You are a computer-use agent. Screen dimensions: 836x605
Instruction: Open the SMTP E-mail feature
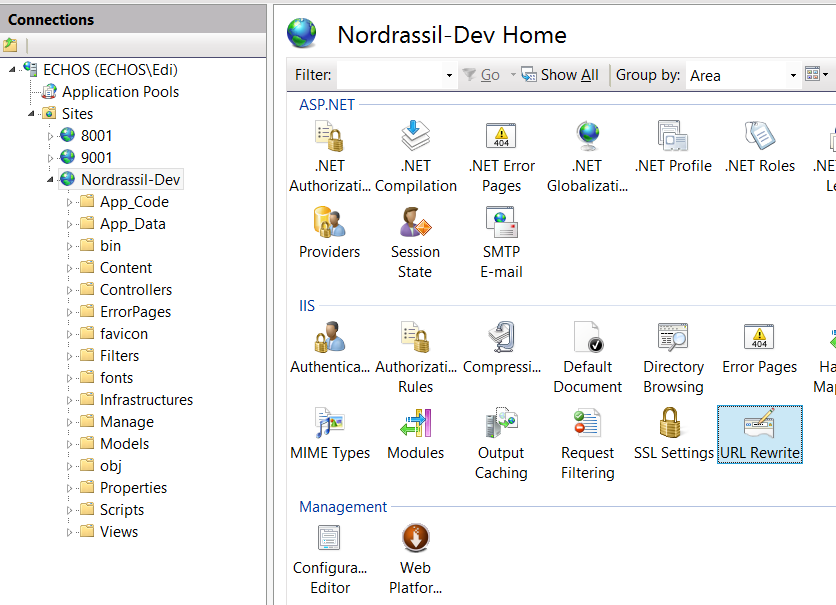click(501, 243)
